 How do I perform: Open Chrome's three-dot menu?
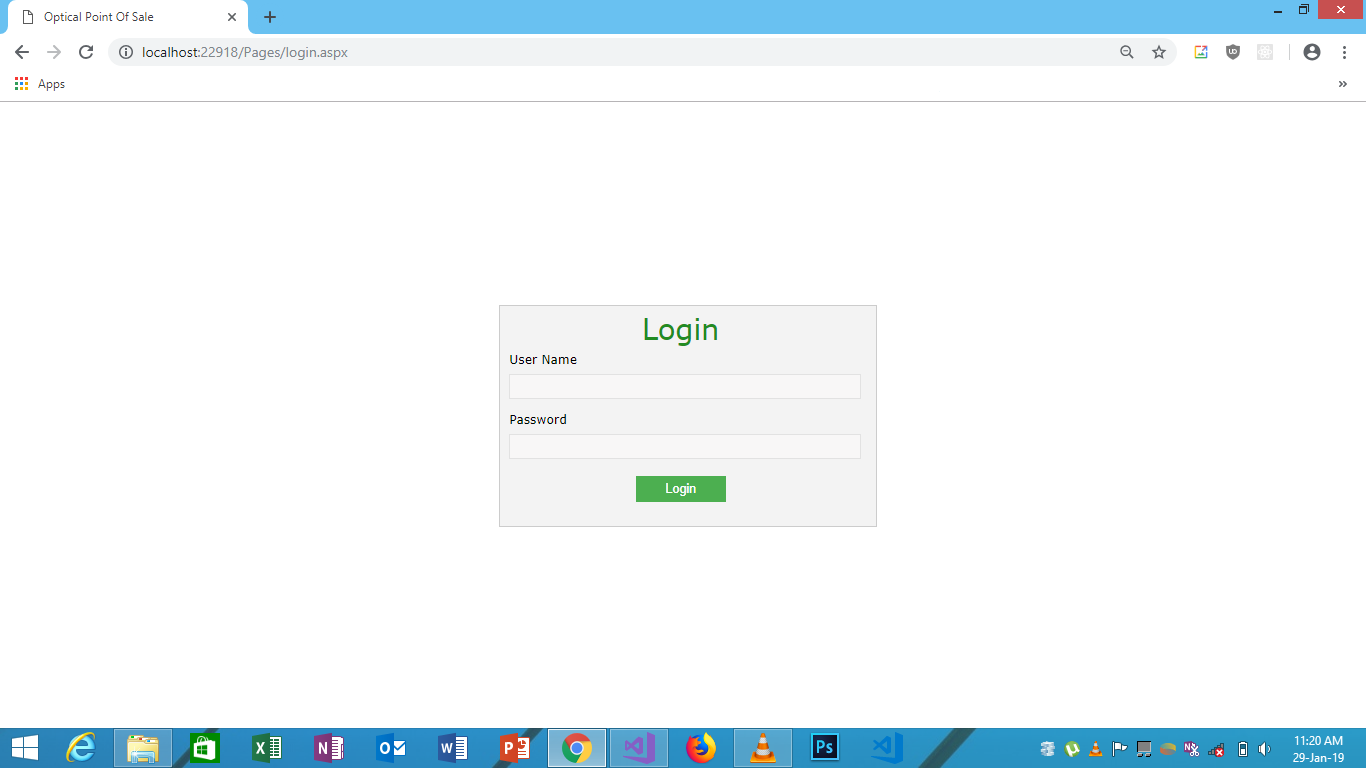coord(1345,52)
